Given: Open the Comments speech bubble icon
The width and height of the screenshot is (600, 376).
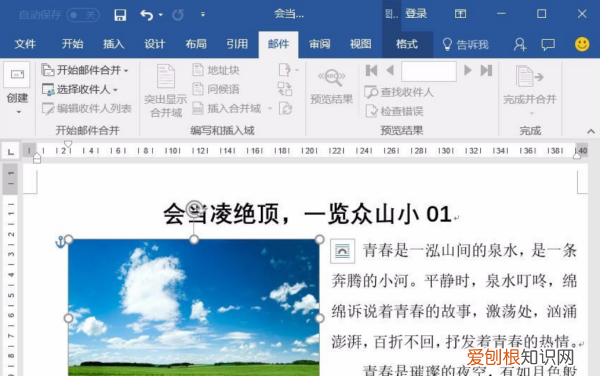Looking at the screenshot, I should [x=548, y=44].
